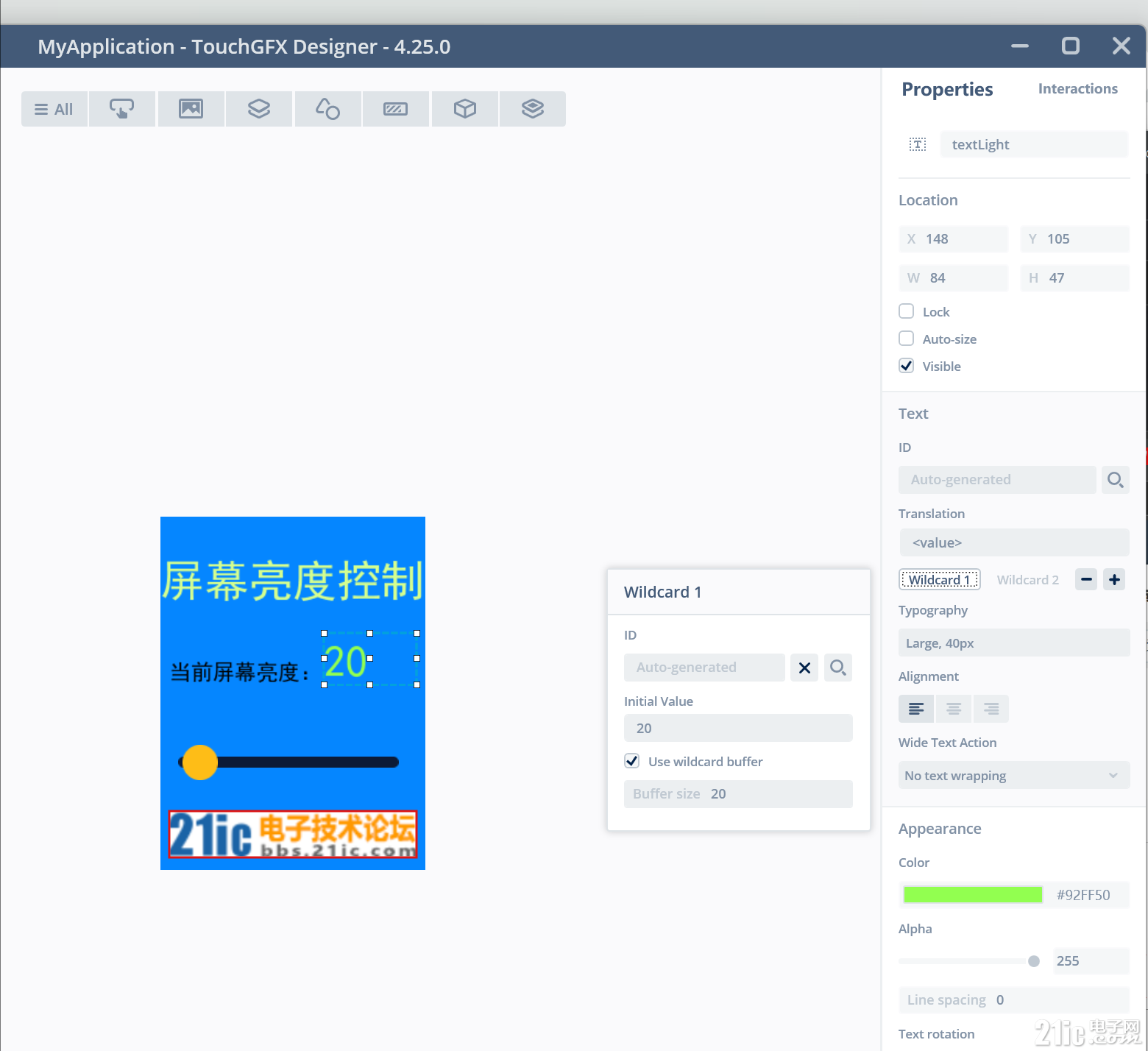Screen dimensions: 1148x1051
Task: Open the Shapes widget category icon
Action: pyautogui.click(x=327, y=109)
